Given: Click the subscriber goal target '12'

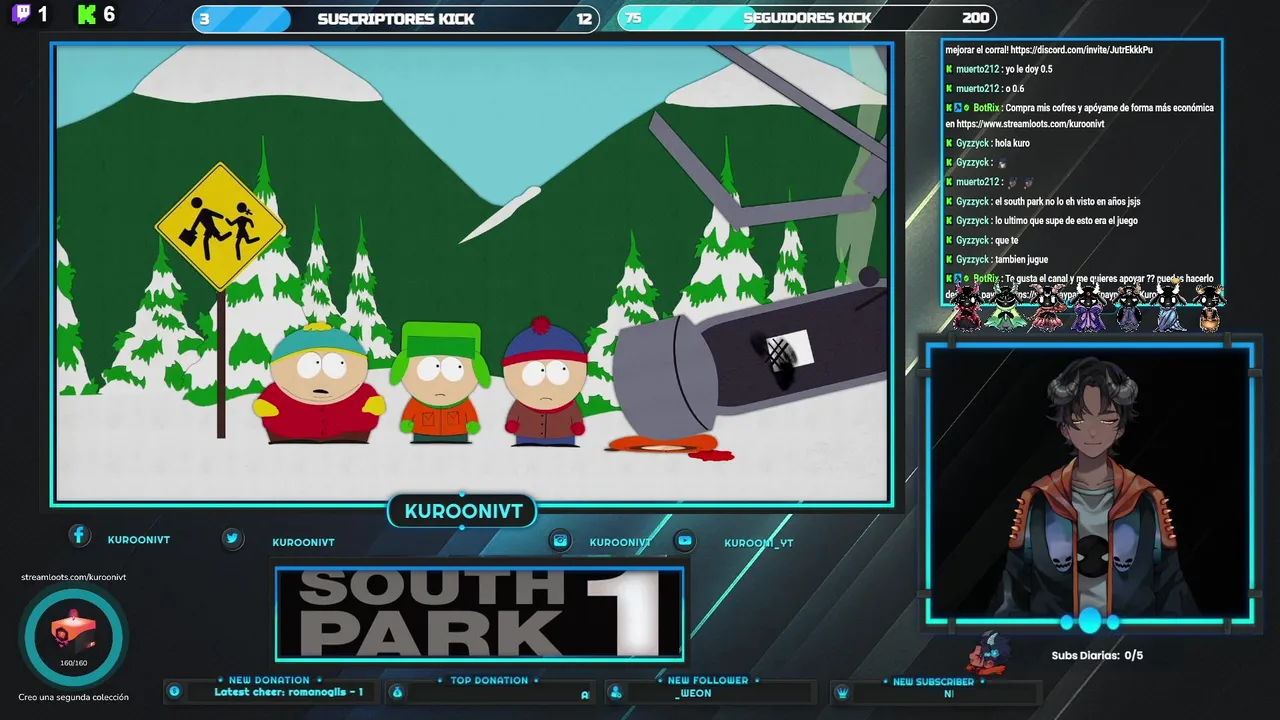Looking at the screenshot, I should click(584, 18).
